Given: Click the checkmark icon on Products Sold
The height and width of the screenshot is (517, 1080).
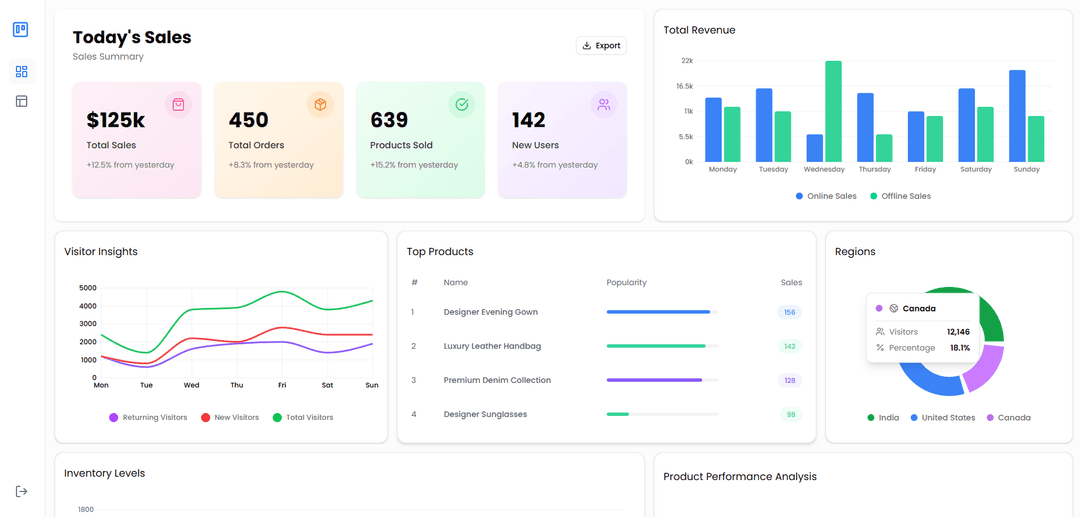Looking at the screenshot, I should pyautogui.click(x=461, y=104).
